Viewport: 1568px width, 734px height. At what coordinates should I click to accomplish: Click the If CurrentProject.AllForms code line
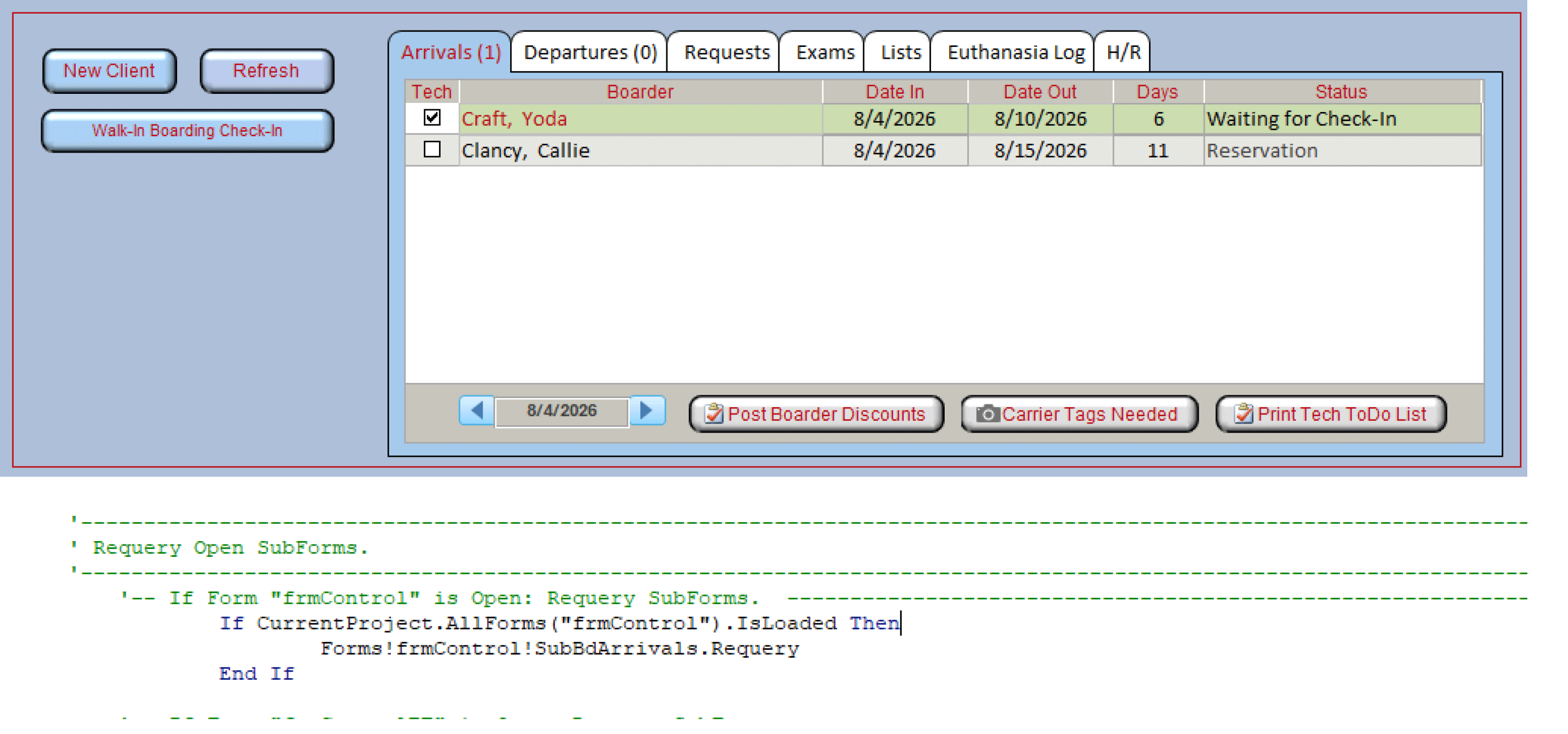(x=559, y=623)
